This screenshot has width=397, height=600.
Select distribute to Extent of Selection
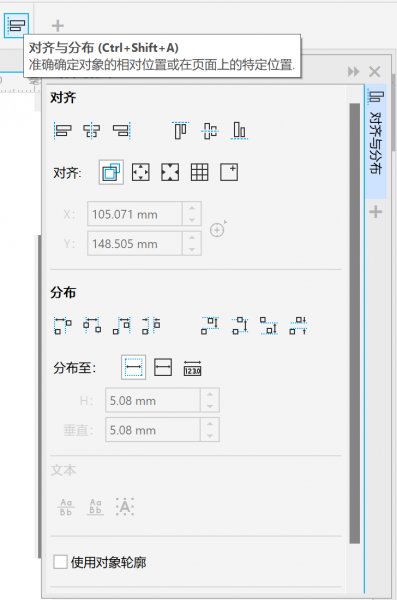[x=133, y=367]
